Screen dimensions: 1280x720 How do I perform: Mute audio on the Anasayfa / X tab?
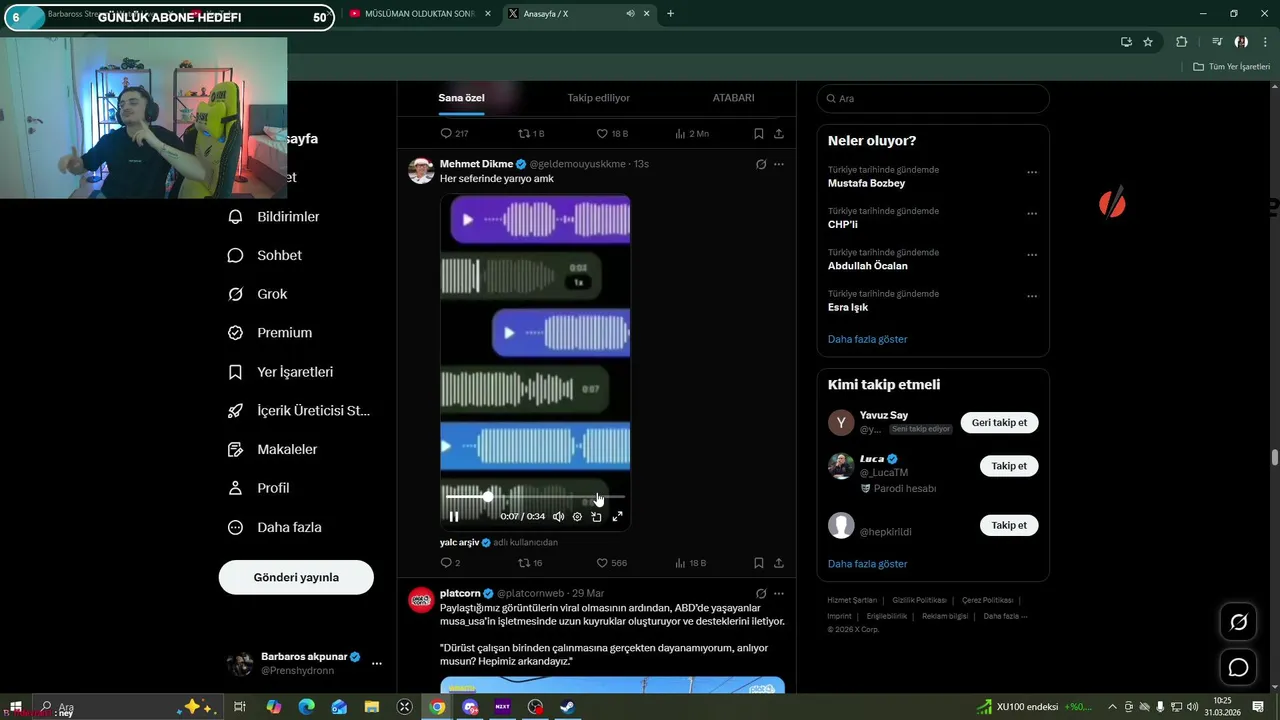click(630, 14)
